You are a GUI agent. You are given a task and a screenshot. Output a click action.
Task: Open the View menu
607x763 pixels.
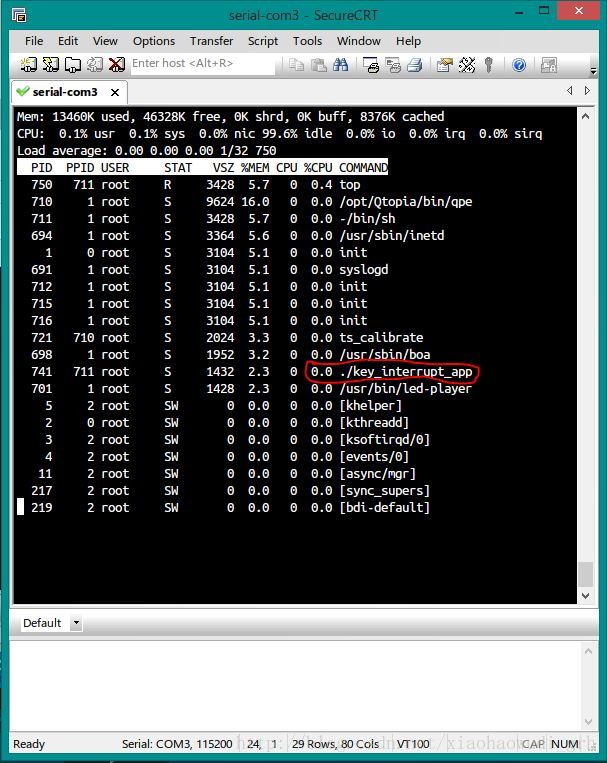pos(105,41)
